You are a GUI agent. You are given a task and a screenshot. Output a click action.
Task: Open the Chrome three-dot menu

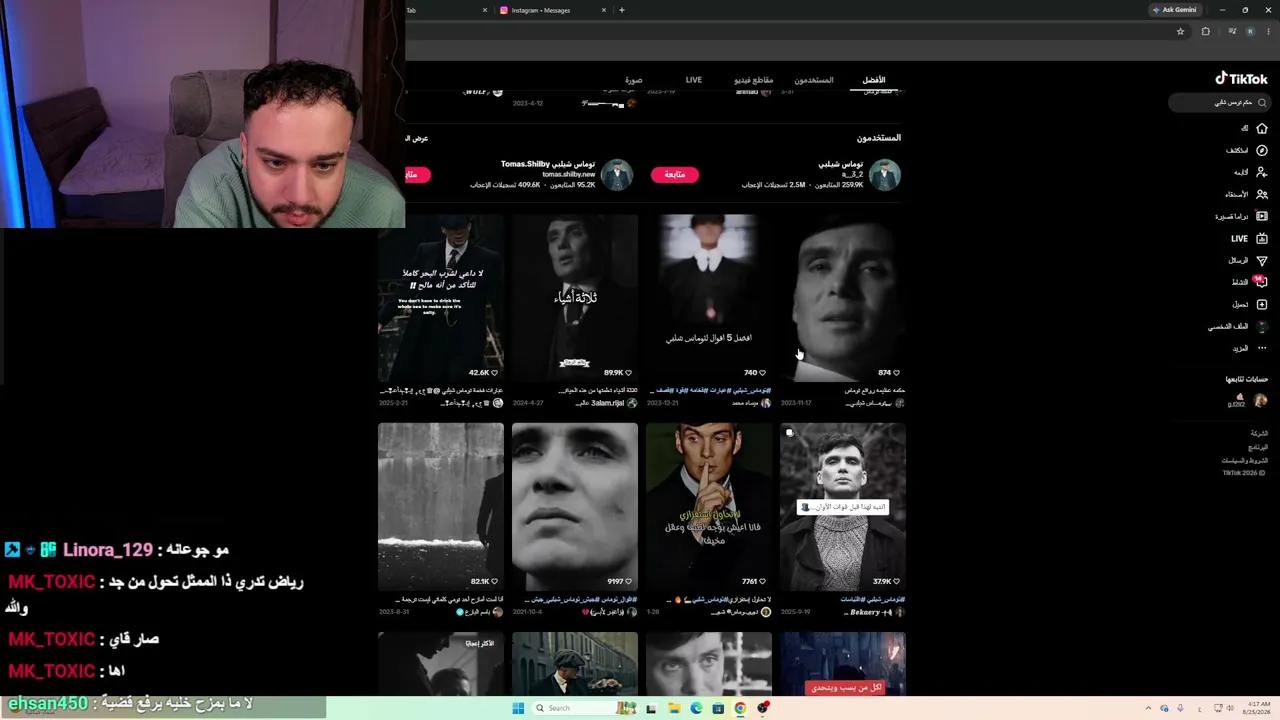coord(1269,32)
